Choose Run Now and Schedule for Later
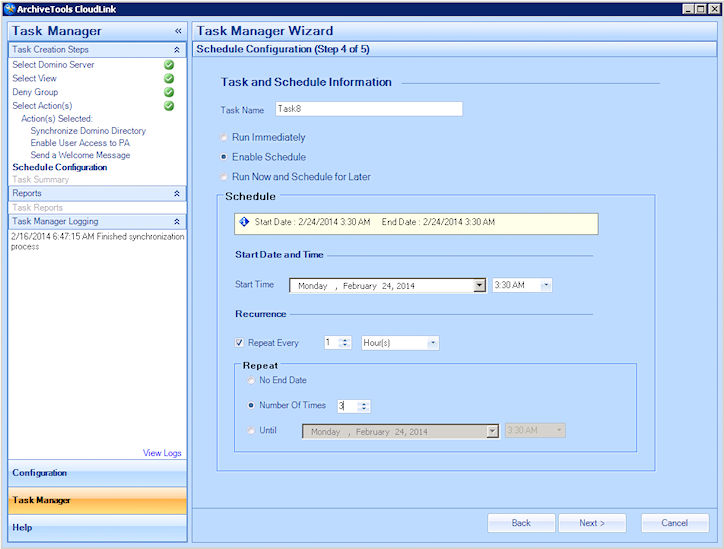The width and height of the screenshot is (724, 549). 223,177
